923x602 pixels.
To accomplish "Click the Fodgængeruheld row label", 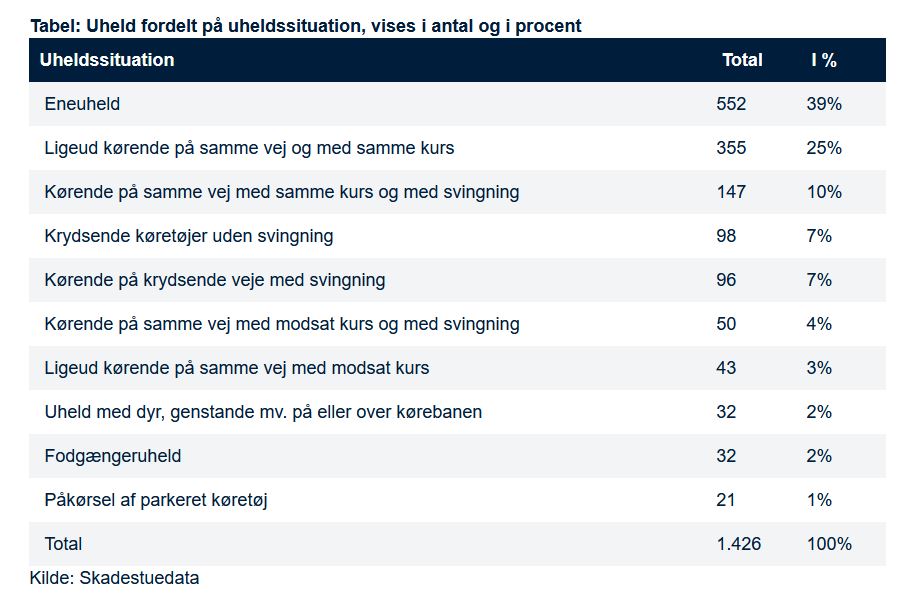I will pos(113,456).
